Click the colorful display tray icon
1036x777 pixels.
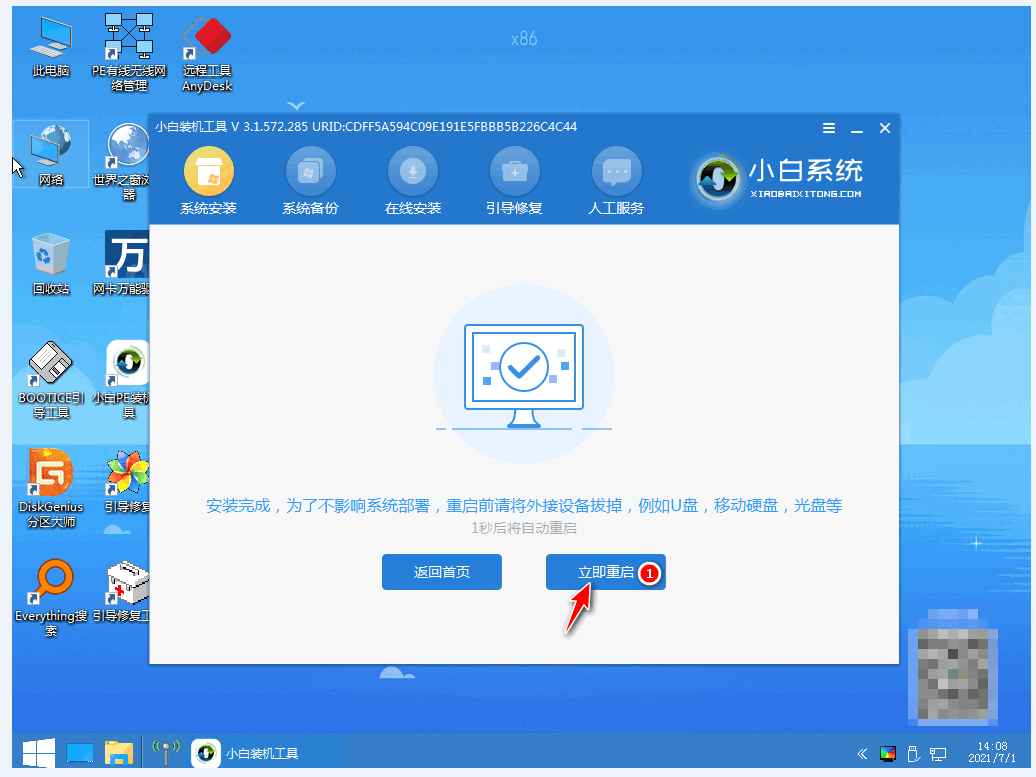click(x=888, y=753)
